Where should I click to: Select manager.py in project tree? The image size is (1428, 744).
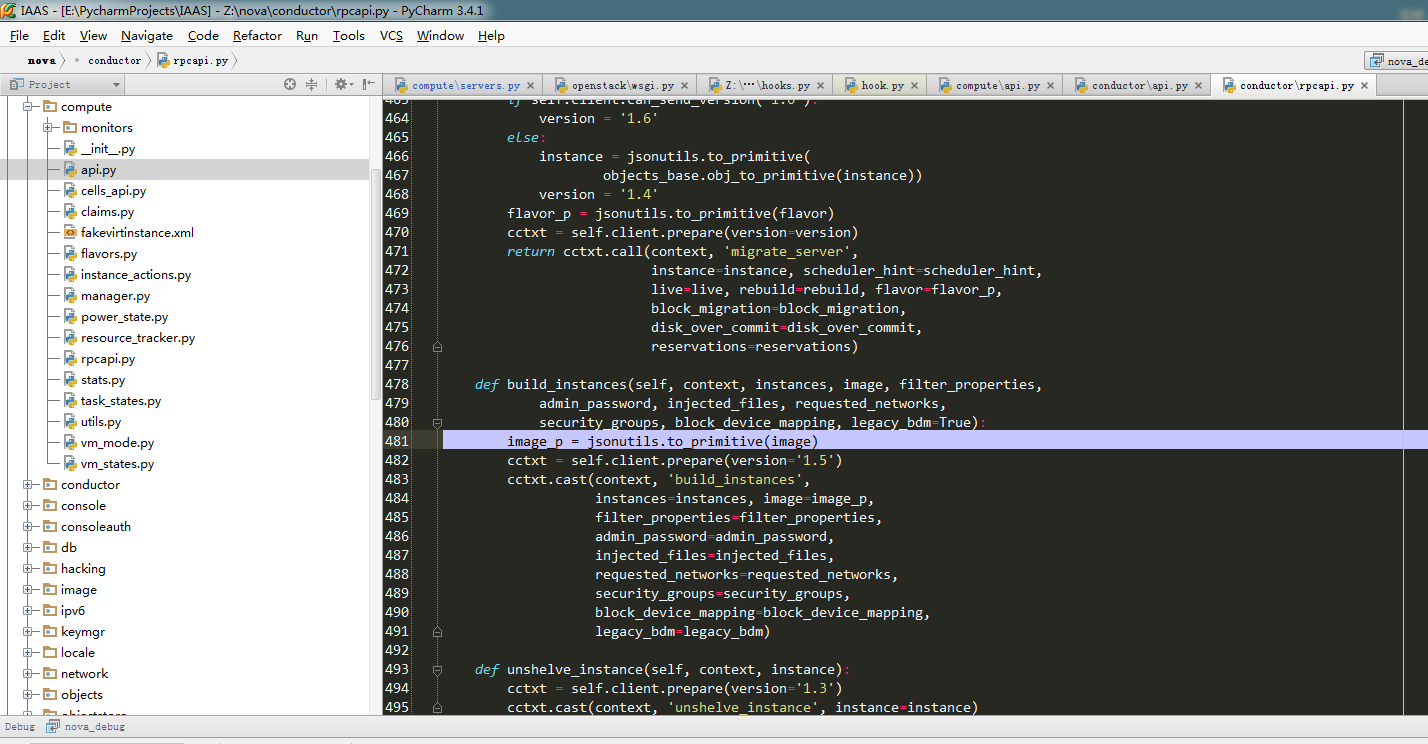115,296
